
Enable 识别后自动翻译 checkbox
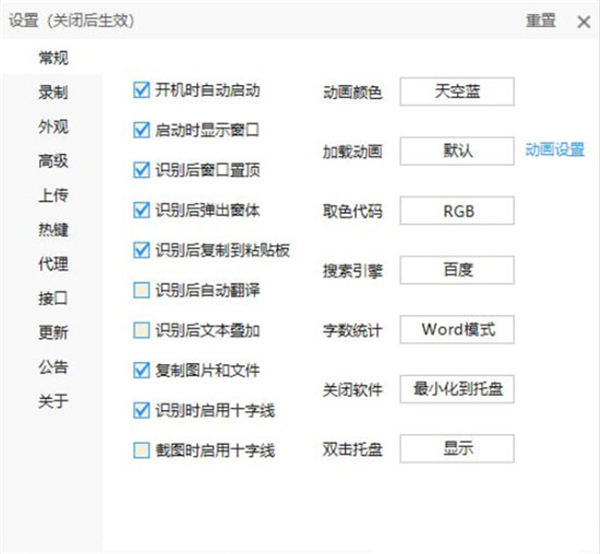tap(141, 290)
